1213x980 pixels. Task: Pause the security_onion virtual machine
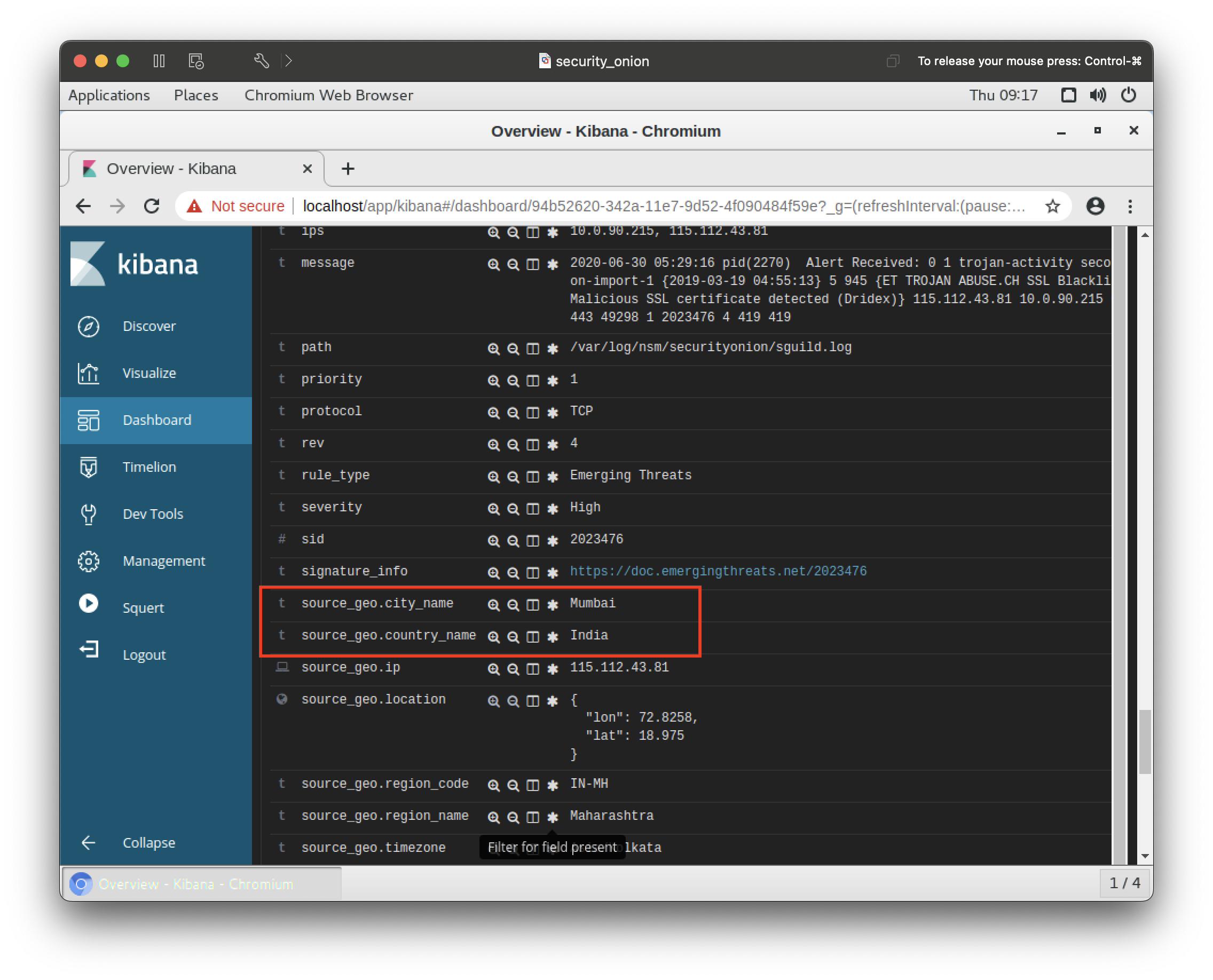[159, 61]
